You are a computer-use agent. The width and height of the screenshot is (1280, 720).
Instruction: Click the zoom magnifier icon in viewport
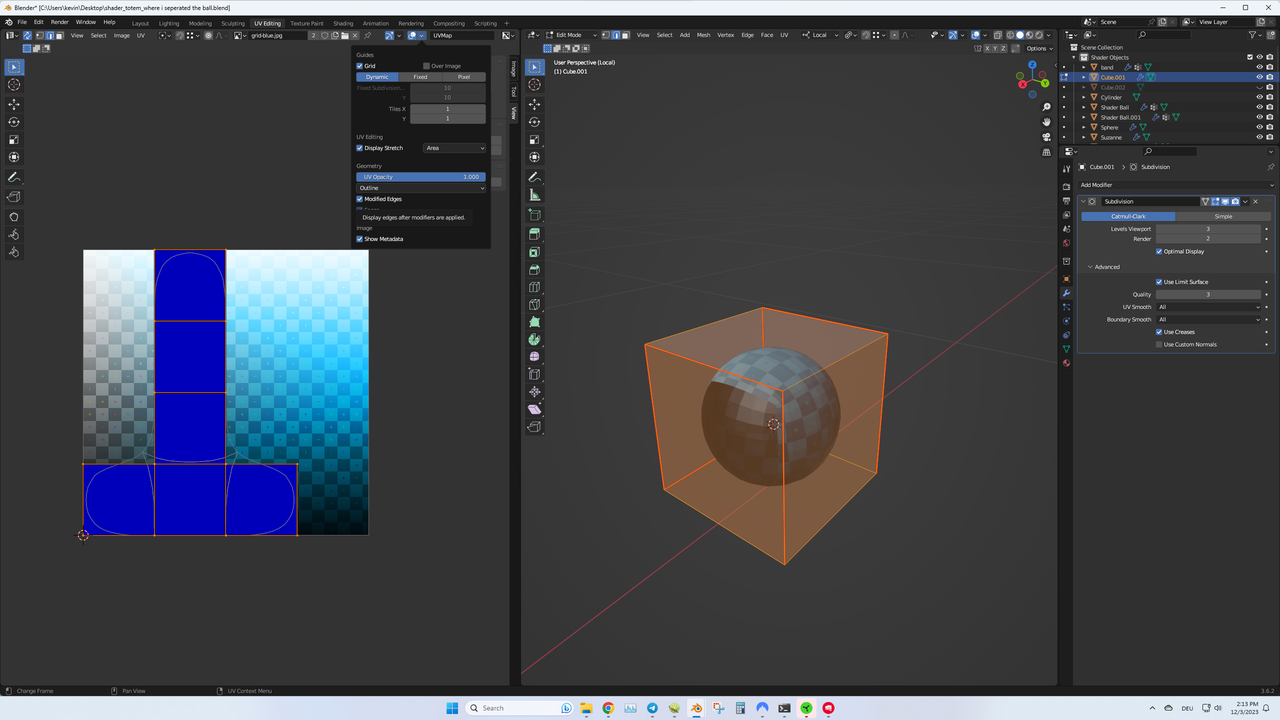tap(1047, 107)
